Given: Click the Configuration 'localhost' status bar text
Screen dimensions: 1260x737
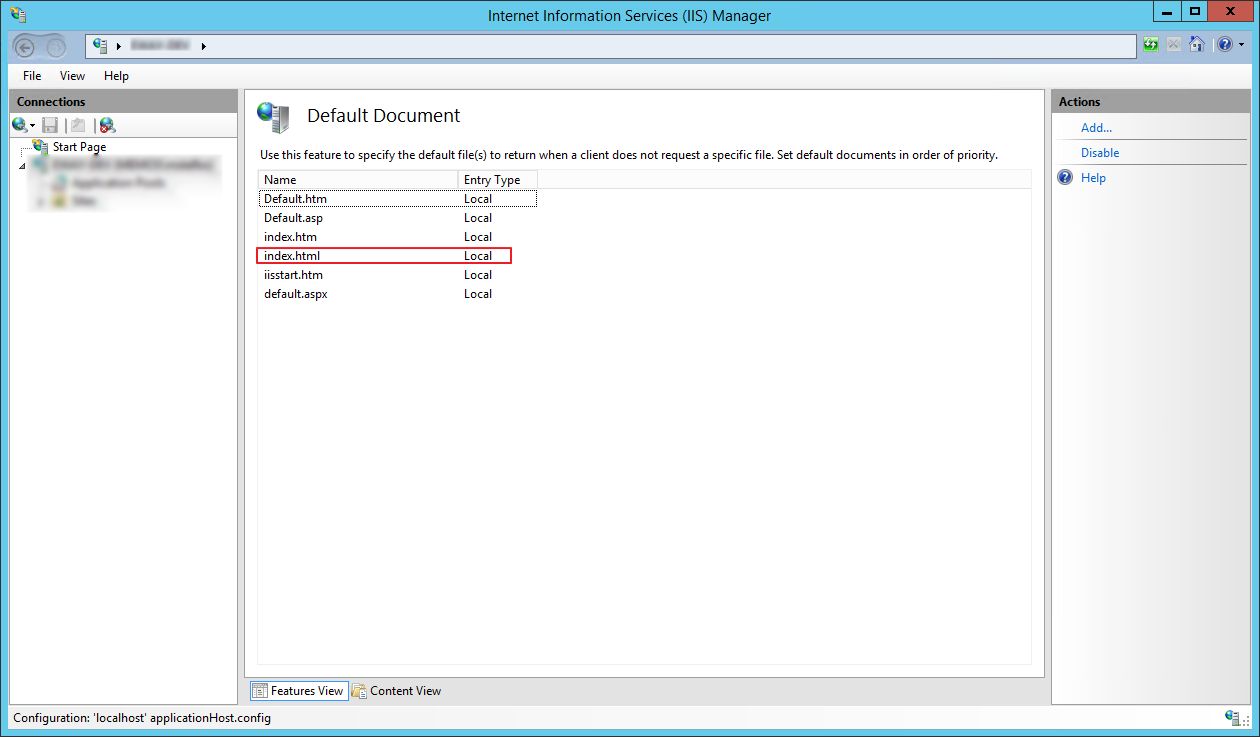Looking at the screenshot, I should click(x=142, y=718).
